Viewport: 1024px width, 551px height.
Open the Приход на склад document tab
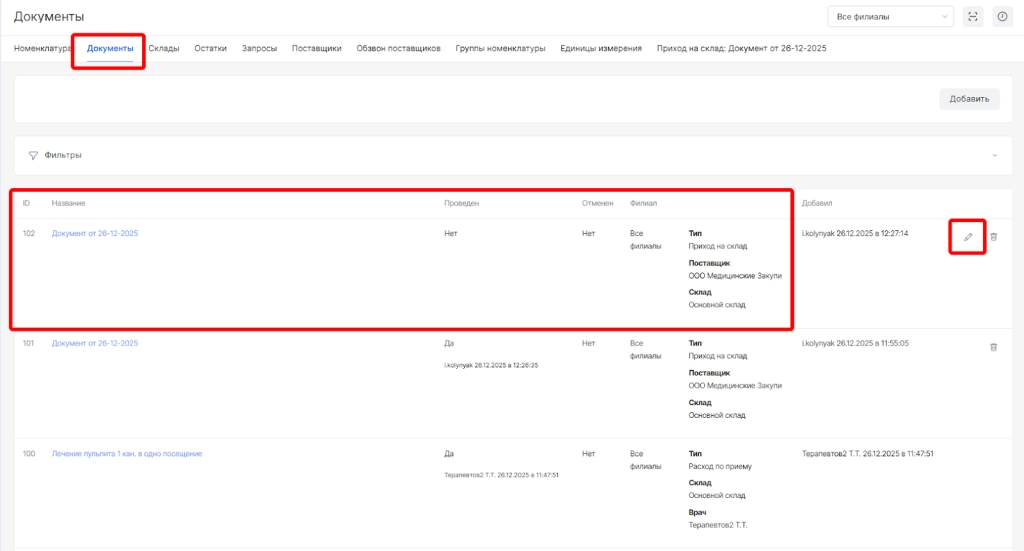click(741, 48)
